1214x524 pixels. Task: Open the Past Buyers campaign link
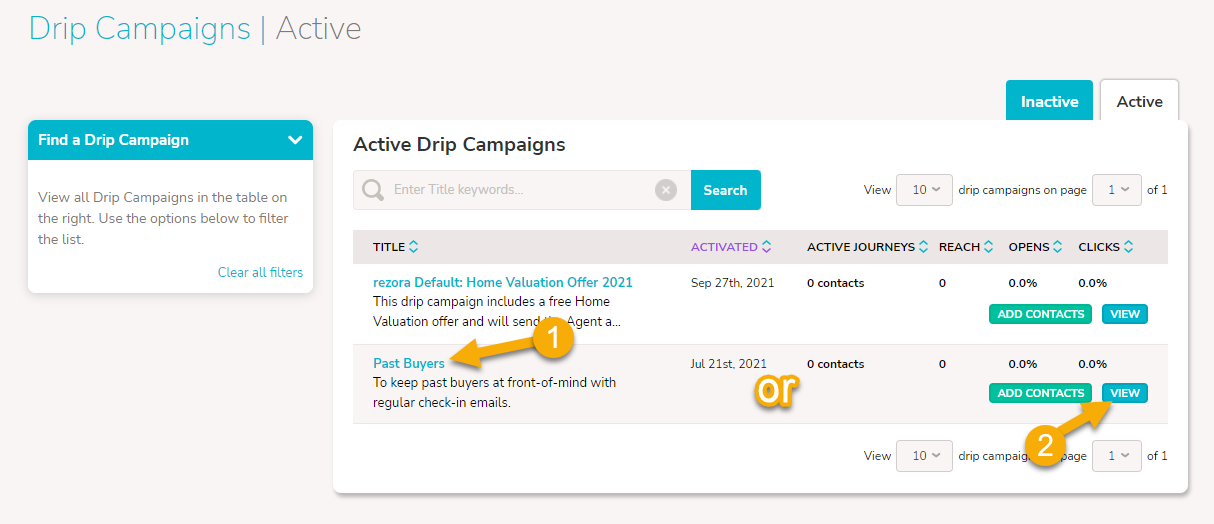pos(409,364)
